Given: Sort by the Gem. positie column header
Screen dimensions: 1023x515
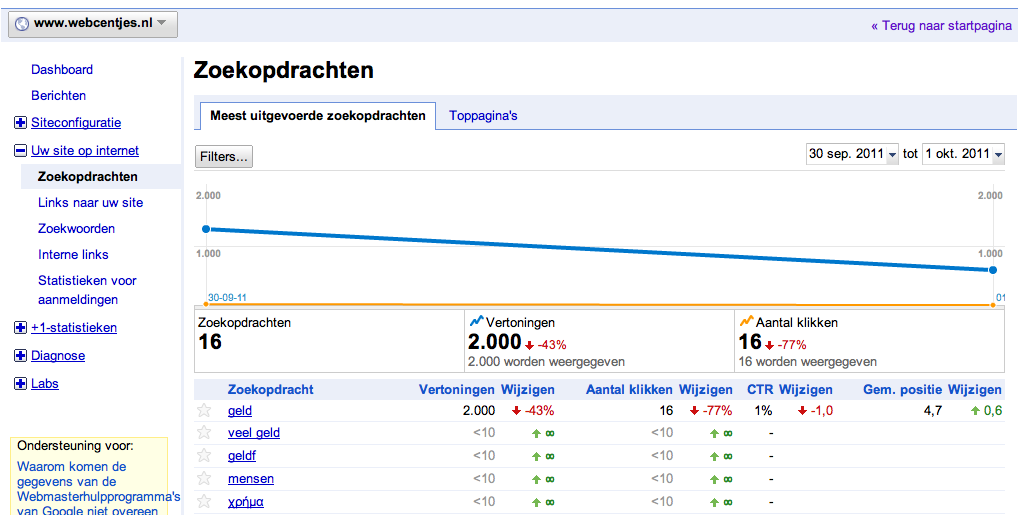Looking at the screenshot, I should point(903,390).
